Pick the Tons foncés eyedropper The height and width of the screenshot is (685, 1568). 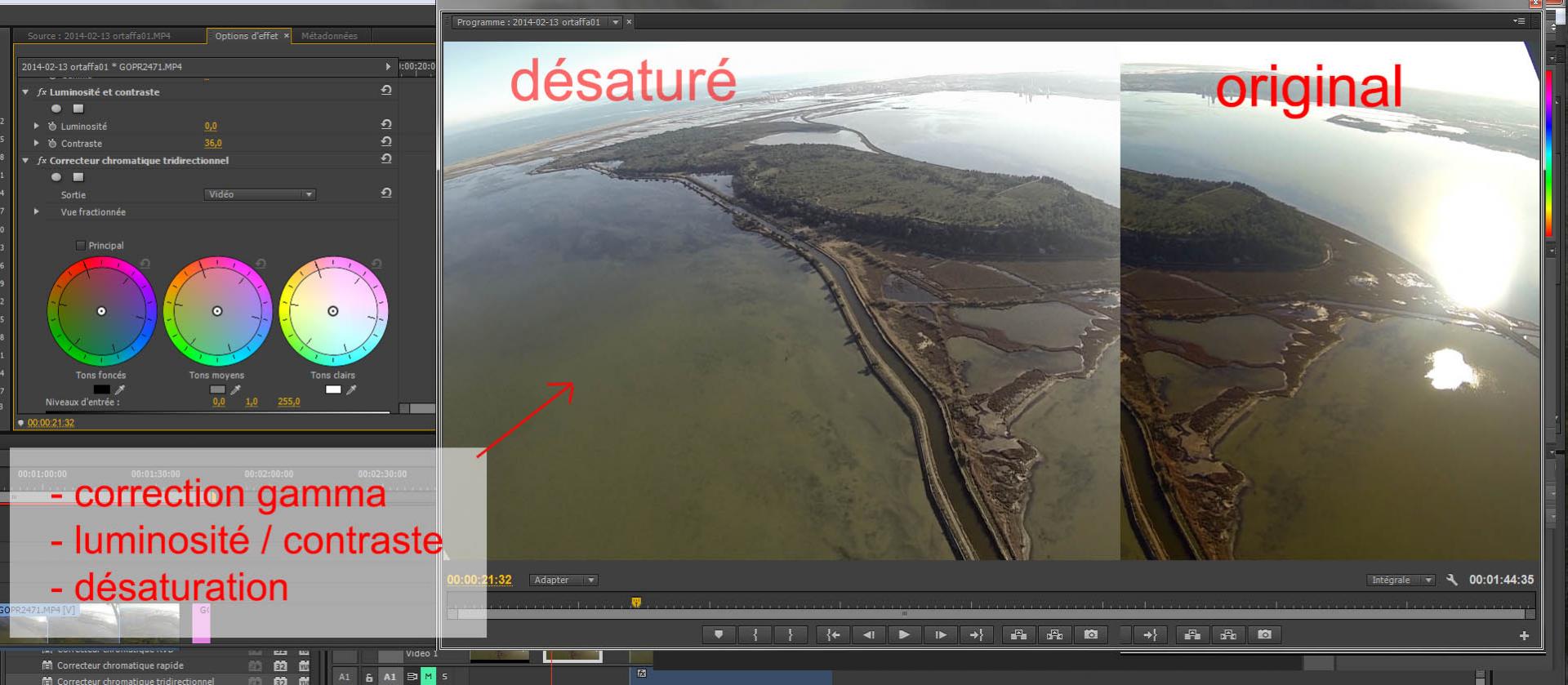pos(120,390)
